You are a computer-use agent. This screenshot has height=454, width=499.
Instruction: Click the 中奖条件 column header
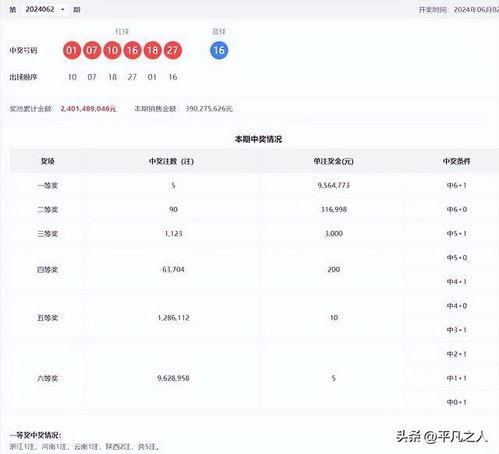pyautogui.click(x=456, y=161)
